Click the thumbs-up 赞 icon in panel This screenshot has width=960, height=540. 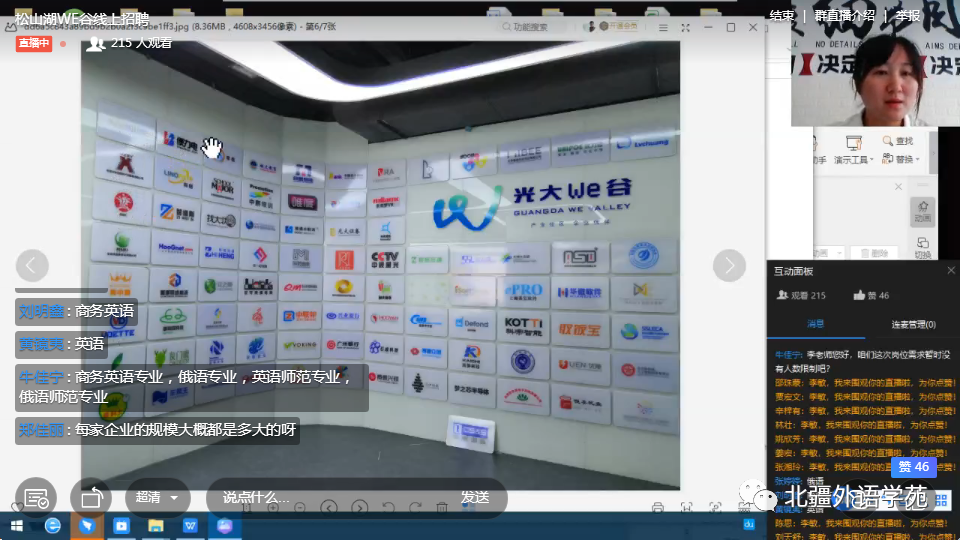pos(859,296)
